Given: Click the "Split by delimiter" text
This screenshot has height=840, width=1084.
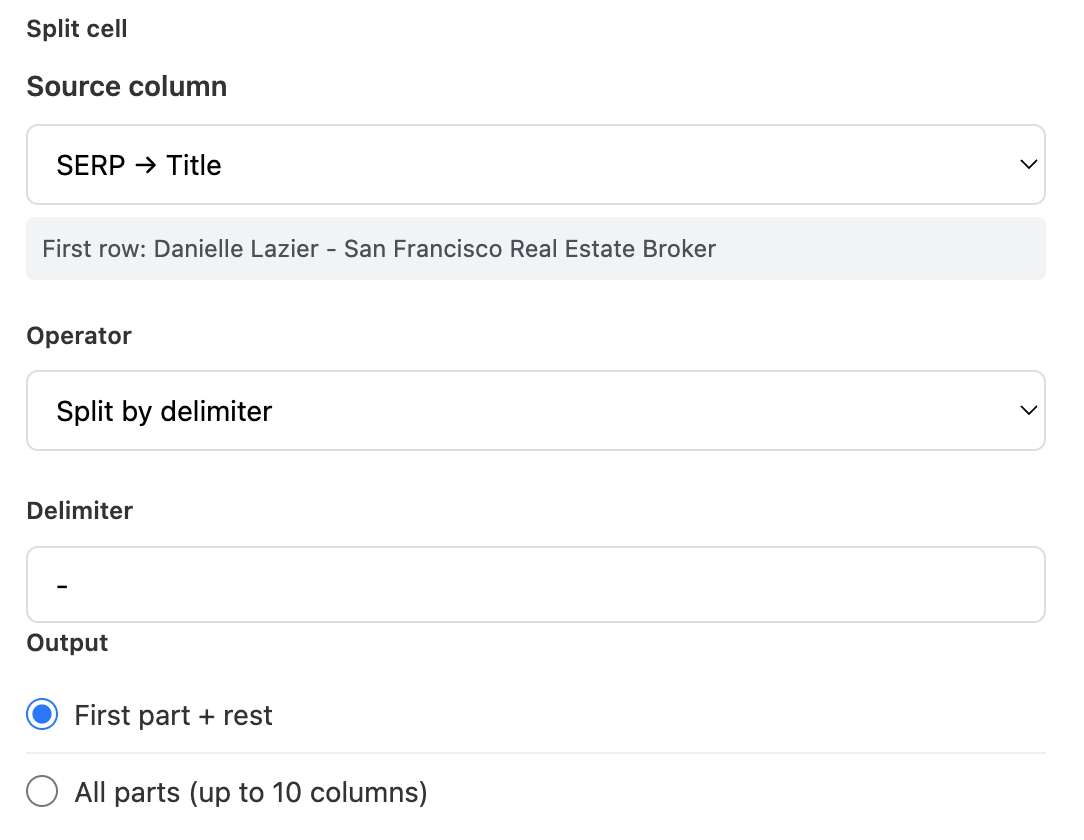Looking at the screenshot, I should click(x=164, y=412).
